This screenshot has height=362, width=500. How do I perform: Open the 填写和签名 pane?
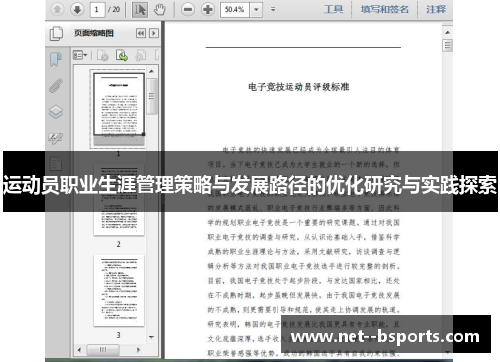384,9
